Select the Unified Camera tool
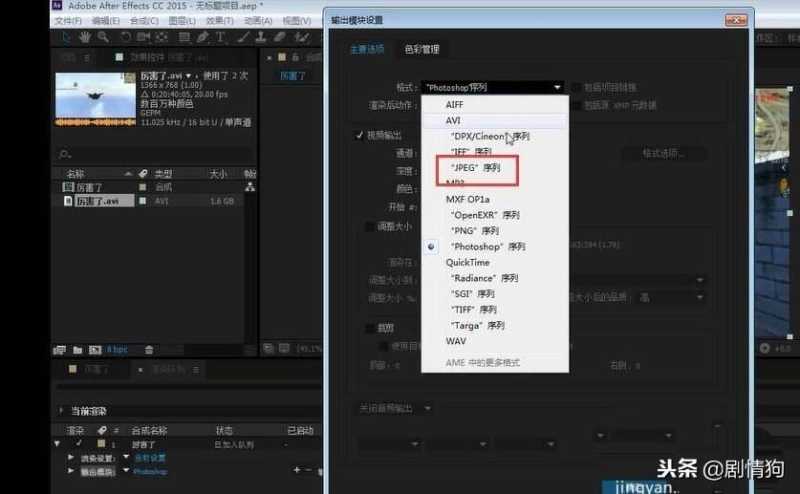The width and height of the screenshot is (800, 494). 143,37
